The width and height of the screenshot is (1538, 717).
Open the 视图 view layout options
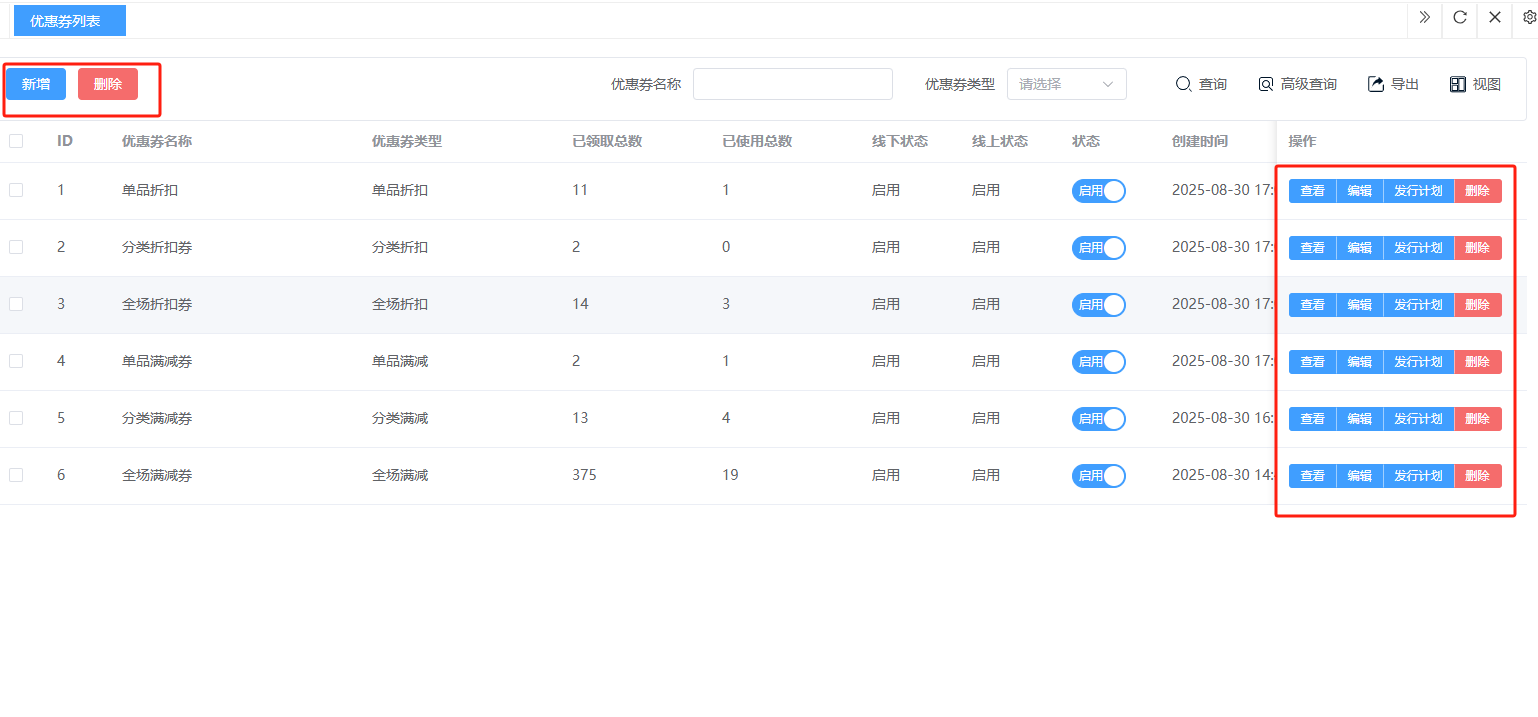(x=1475, y=85)
